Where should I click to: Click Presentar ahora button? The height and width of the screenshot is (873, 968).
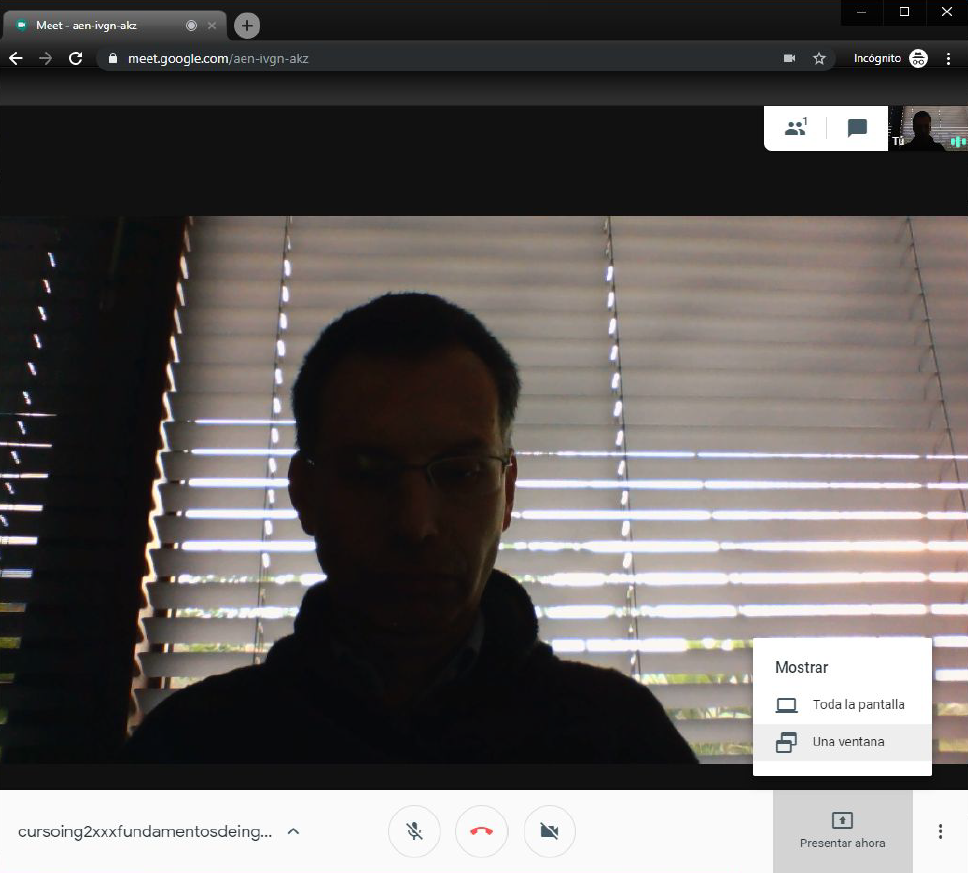(x=843, y=831)
